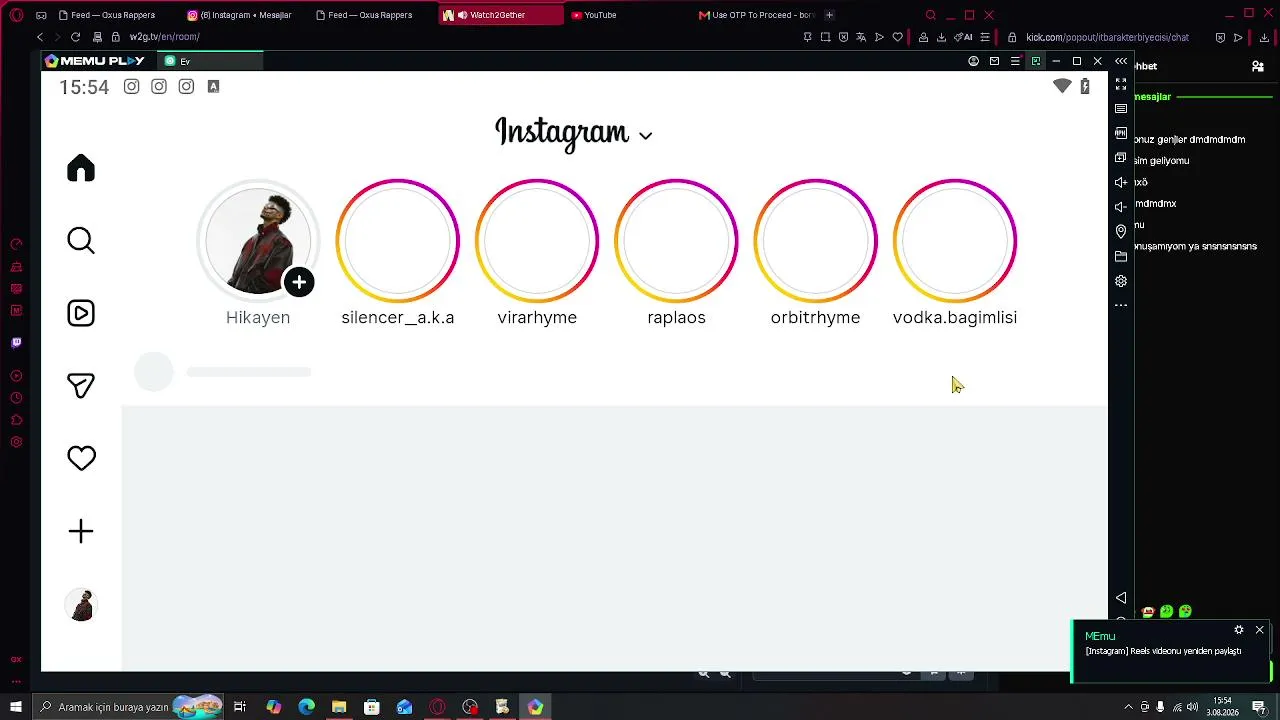The width and height of the screenshot is (1280, 720).
Task: Open the Opera menu logo
Action: (16, 15)
